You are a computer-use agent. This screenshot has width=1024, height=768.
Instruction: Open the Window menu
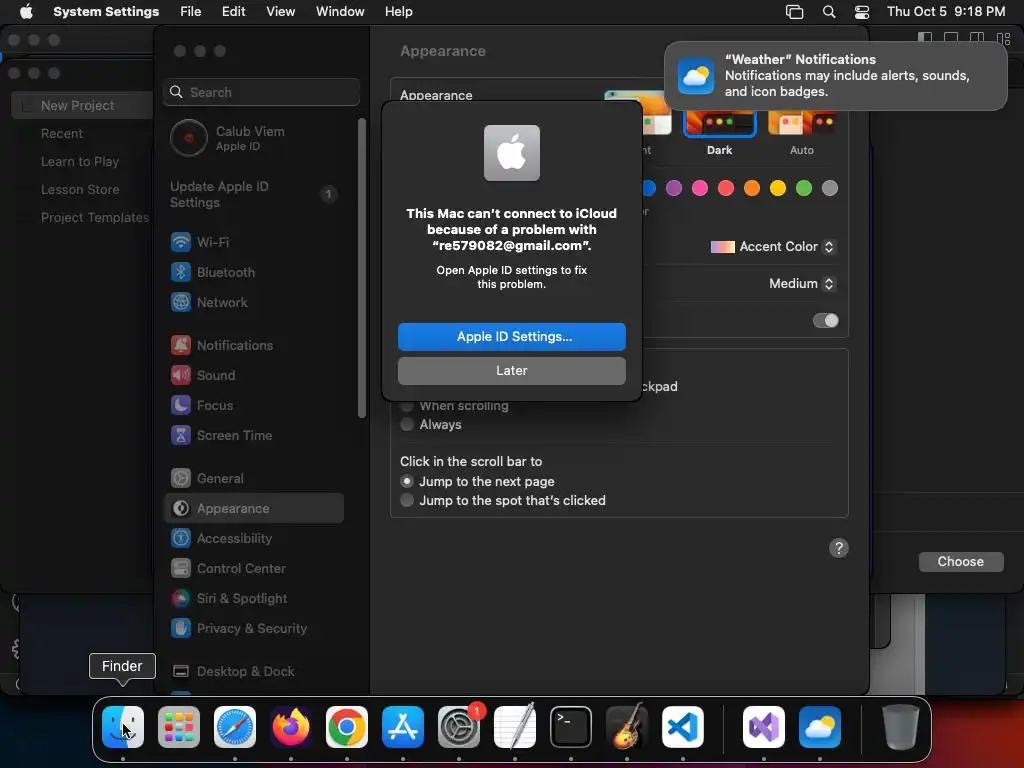pyautogui.click(x=340, y=12)
